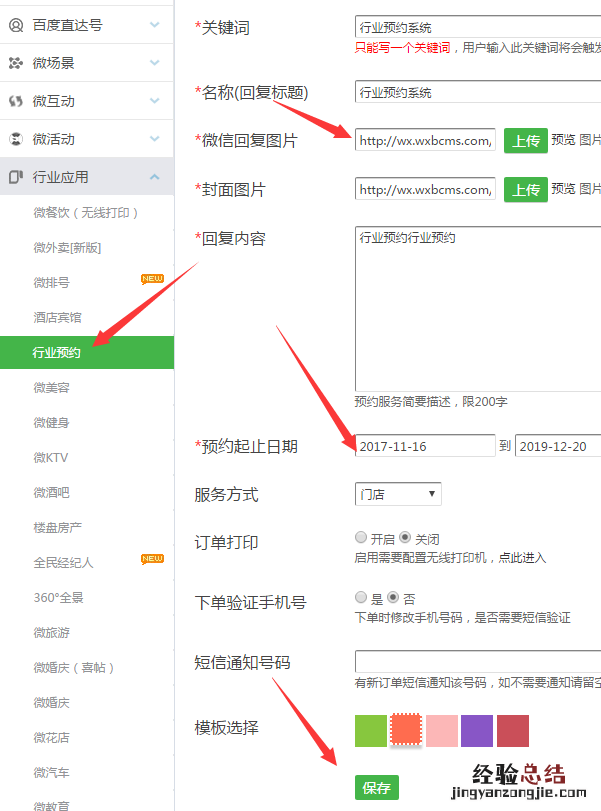The image size is (601, 811).
Task: Click the 百度直达号 sidebar icon
Action: pos(16,25)
